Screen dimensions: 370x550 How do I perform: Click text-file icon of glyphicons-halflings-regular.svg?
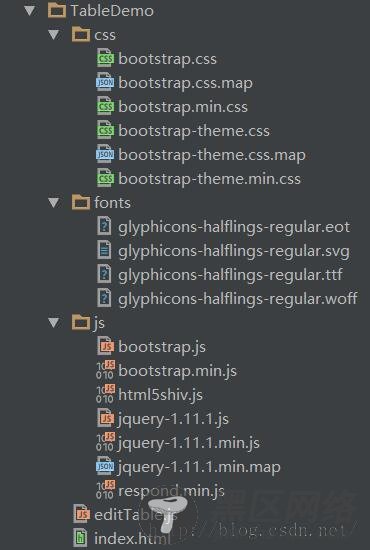click(104, 250)
